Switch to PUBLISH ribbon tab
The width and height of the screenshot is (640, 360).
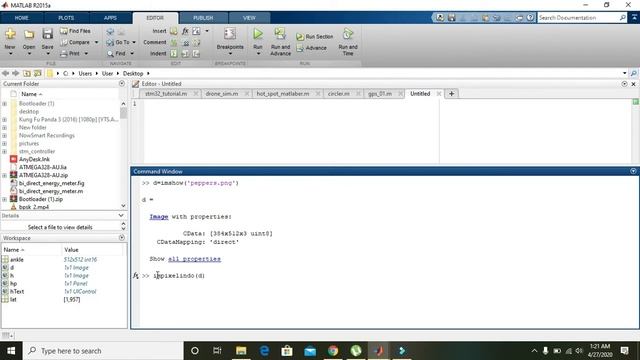203,18
